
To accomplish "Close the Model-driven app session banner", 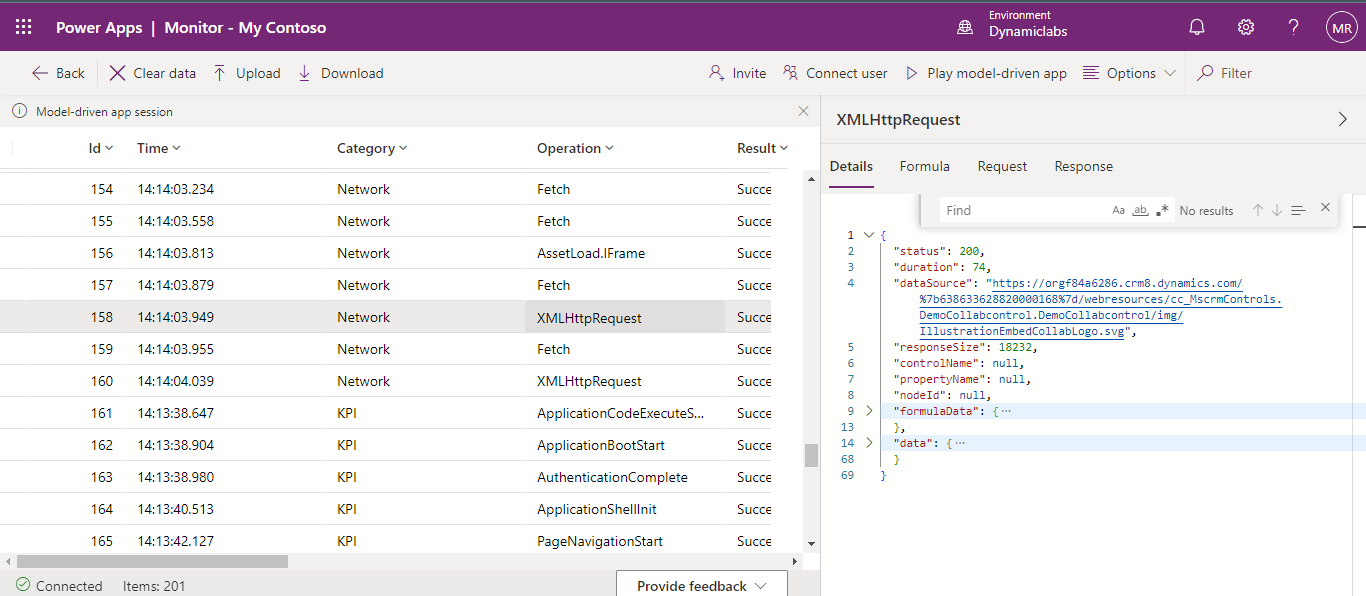I will point(803,111).
